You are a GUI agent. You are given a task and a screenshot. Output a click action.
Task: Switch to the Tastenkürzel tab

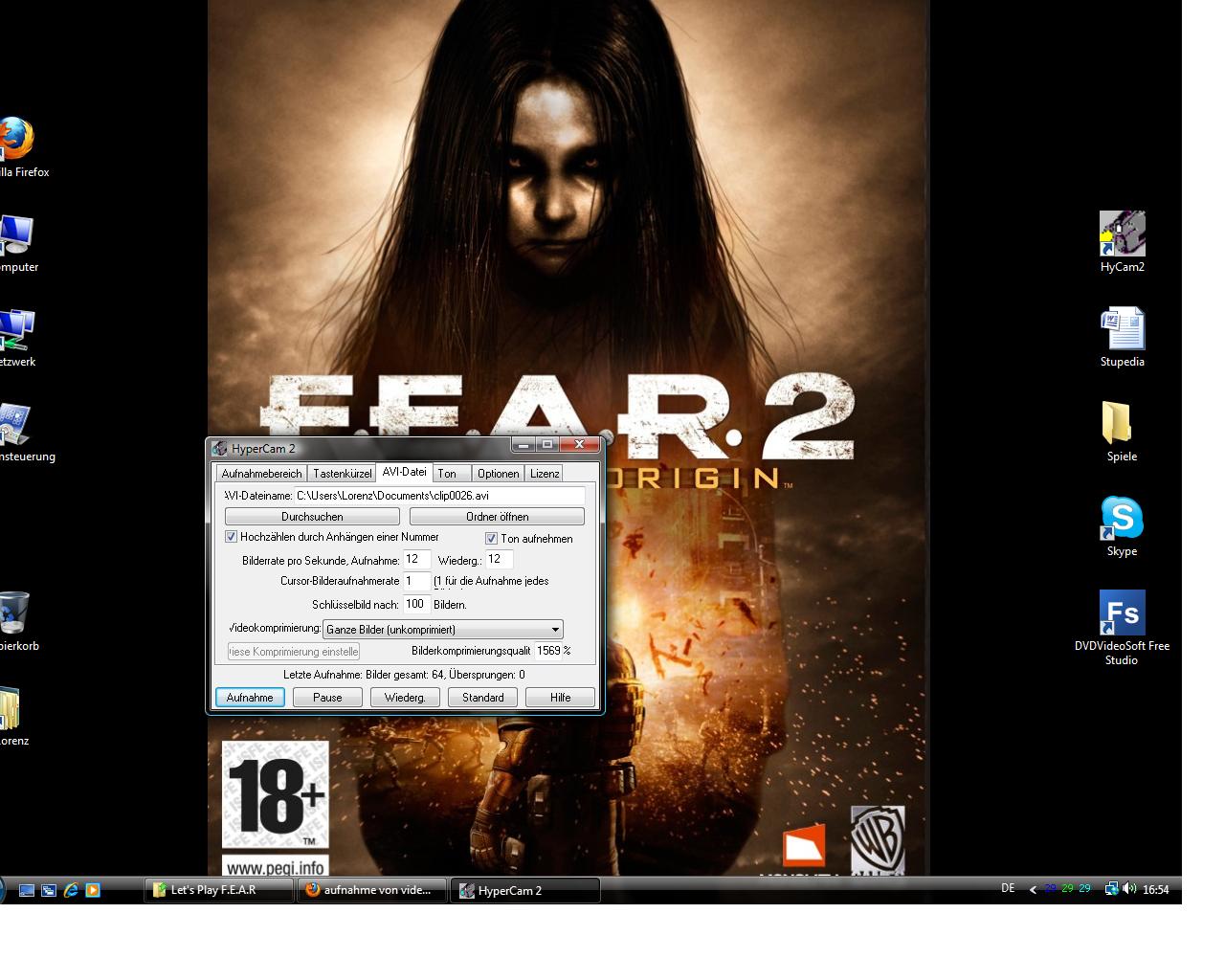[x=342, y=474]
